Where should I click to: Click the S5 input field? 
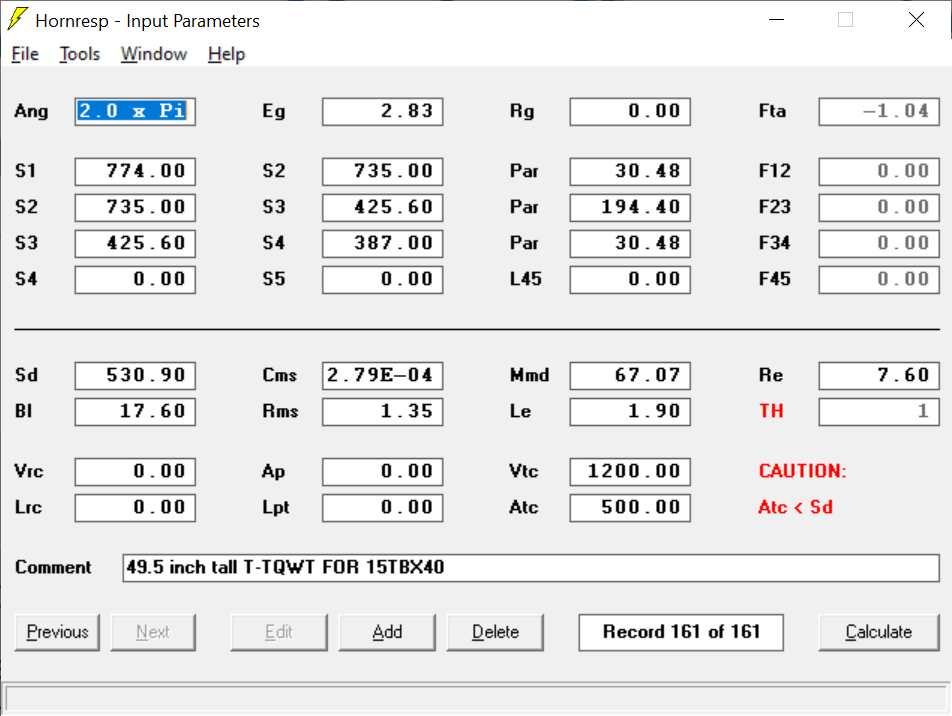pos(382,279)
